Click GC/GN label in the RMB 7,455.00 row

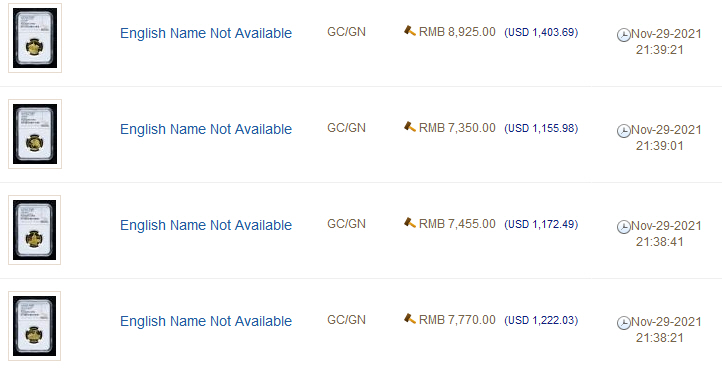pos(346,224)
